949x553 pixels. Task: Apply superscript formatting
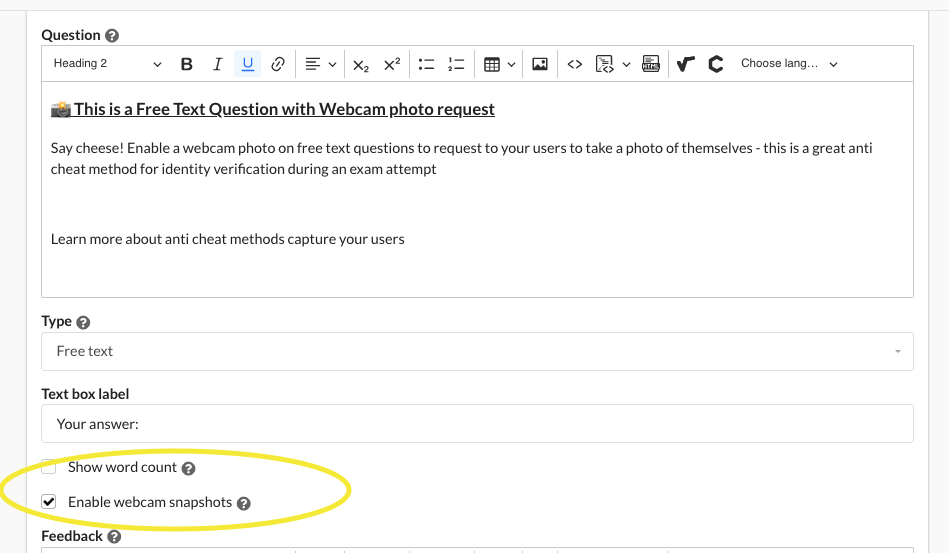click(392, 64)
